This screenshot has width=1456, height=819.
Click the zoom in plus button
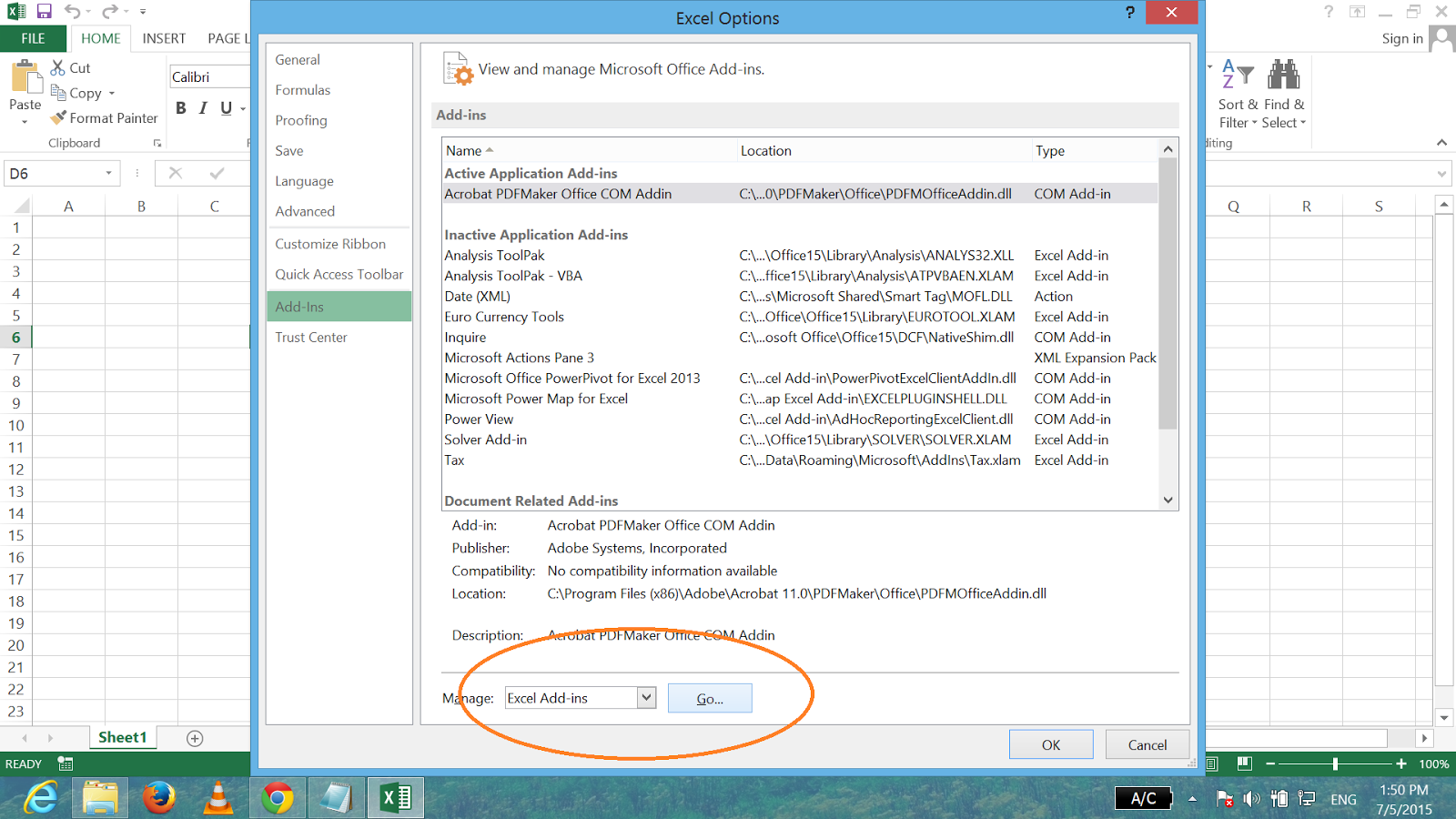pyautogui.click(x=1401, y=764)
